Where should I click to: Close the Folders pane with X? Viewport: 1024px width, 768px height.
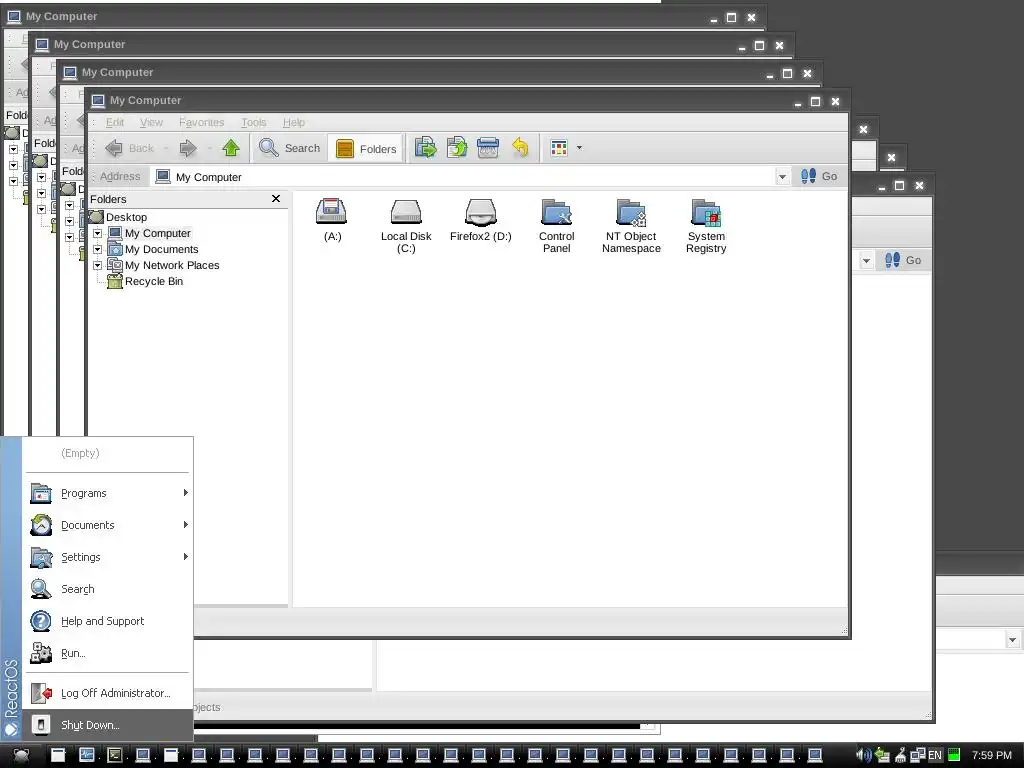276,199
